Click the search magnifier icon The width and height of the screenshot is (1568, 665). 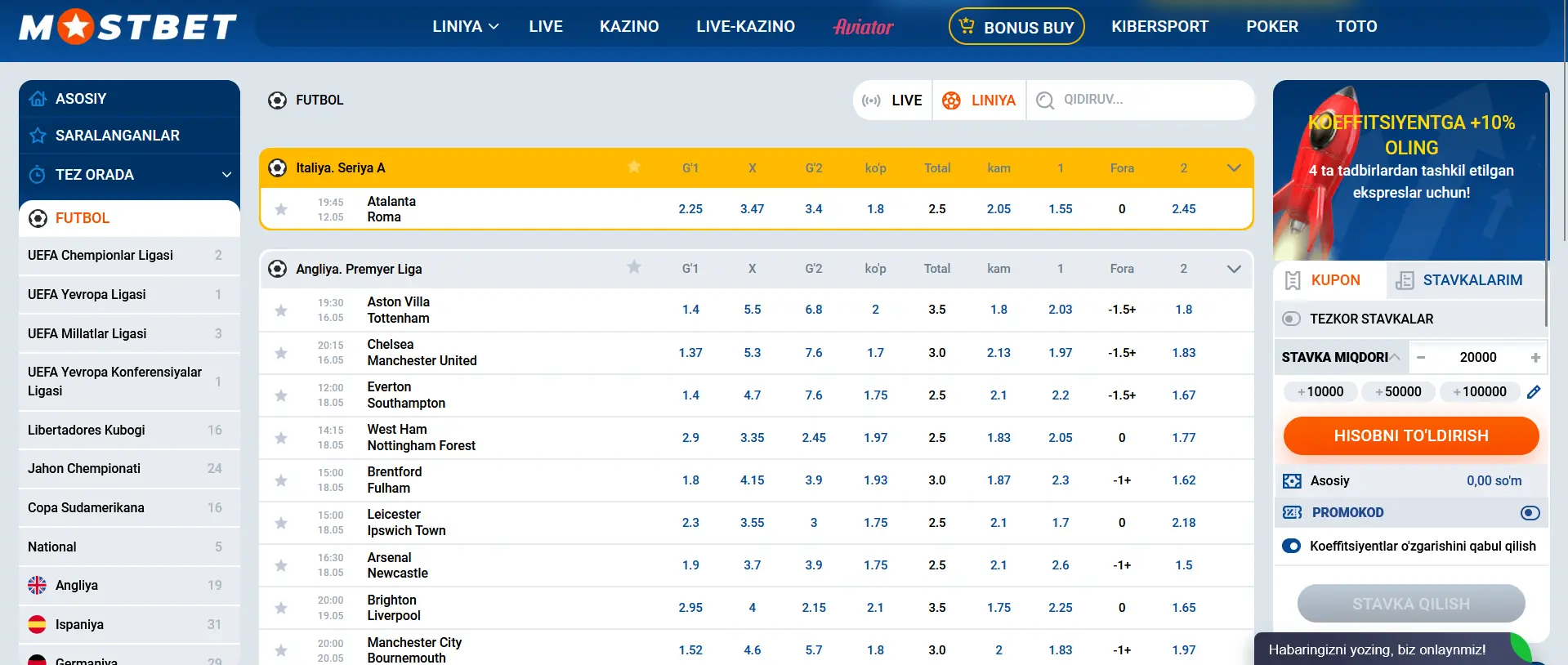(1045, 100)
